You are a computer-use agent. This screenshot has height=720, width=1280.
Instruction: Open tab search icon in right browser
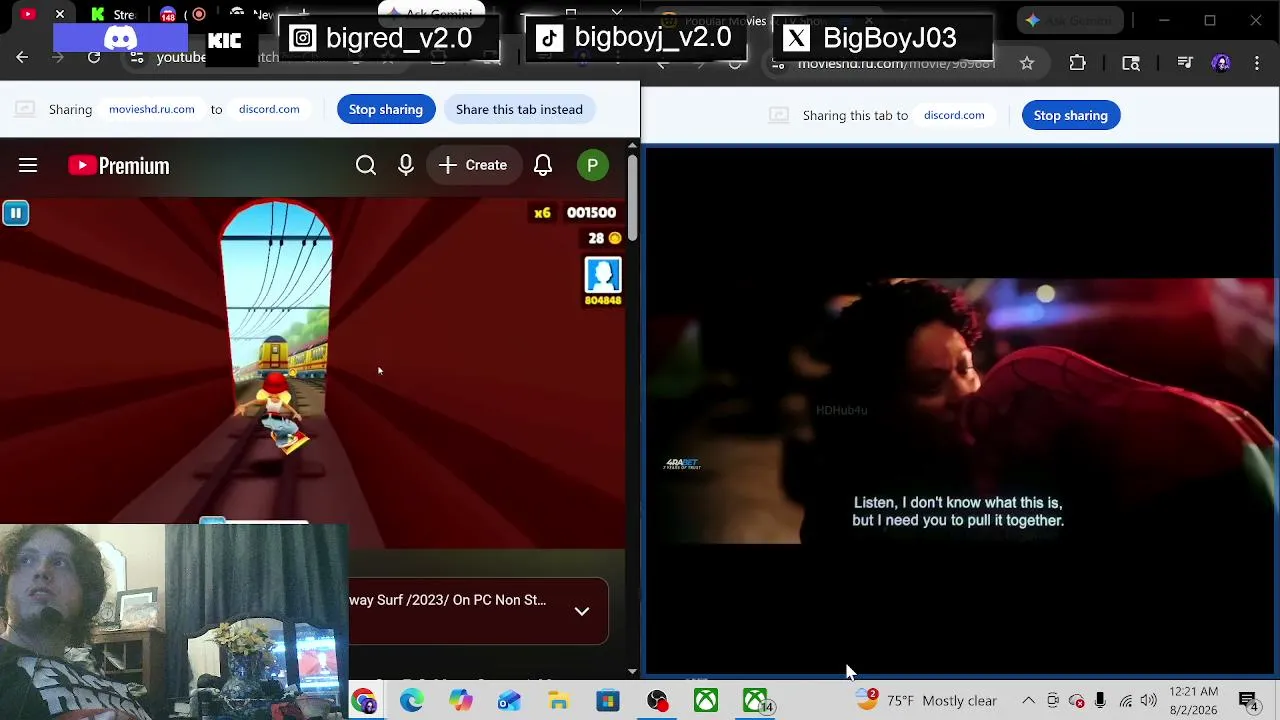tap(1131, 63)
